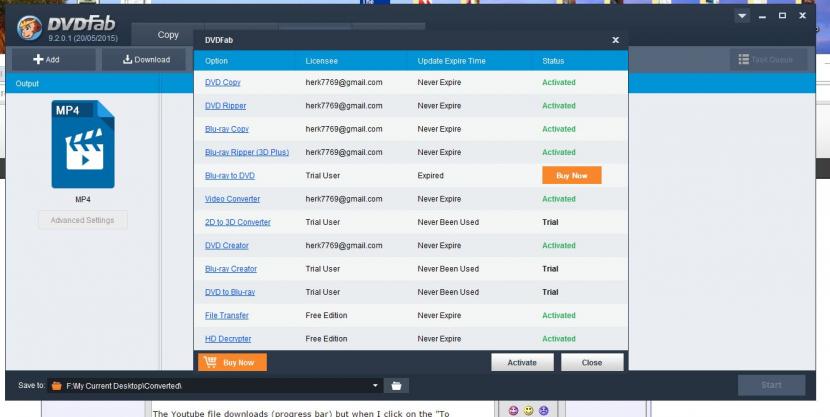
Task: Open the DVD Ripper link
Action: pyautogui.click(x=225, y=106)
